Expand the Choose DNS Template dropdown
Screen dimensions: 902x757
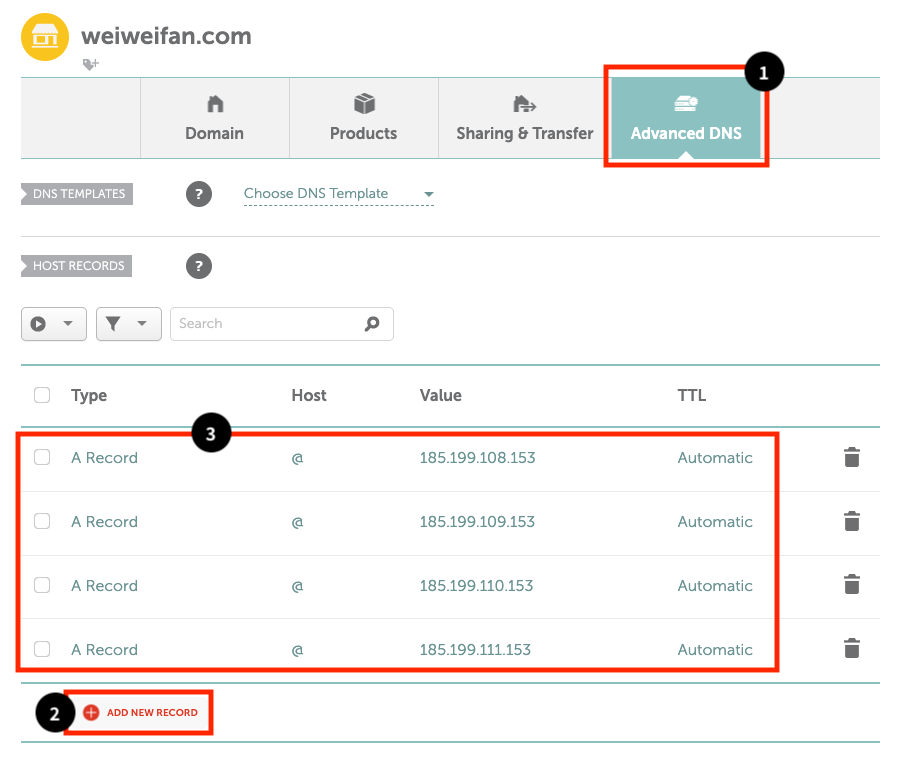[338, 194]
